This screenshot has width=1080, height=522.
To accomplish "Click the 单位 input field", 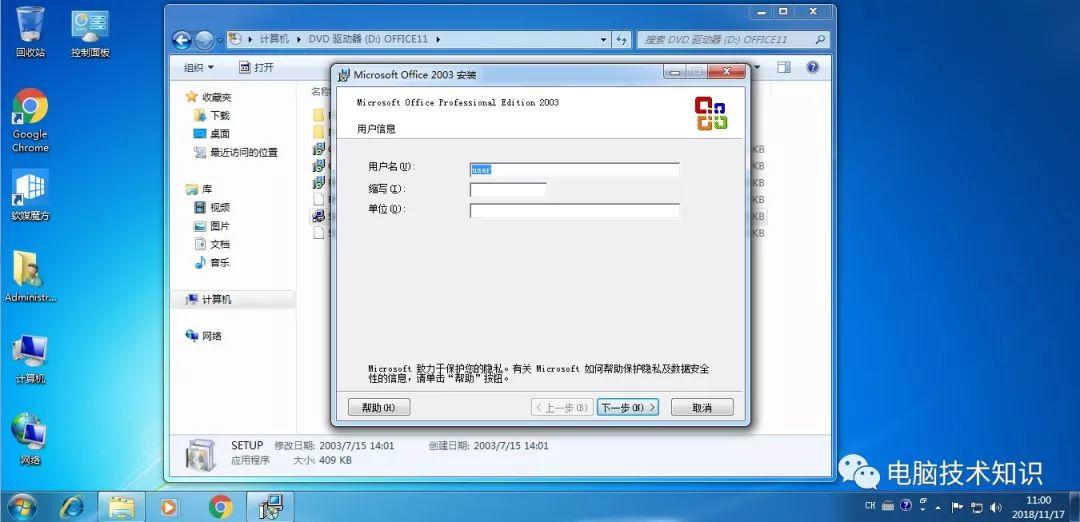I will tap(574, 210).
